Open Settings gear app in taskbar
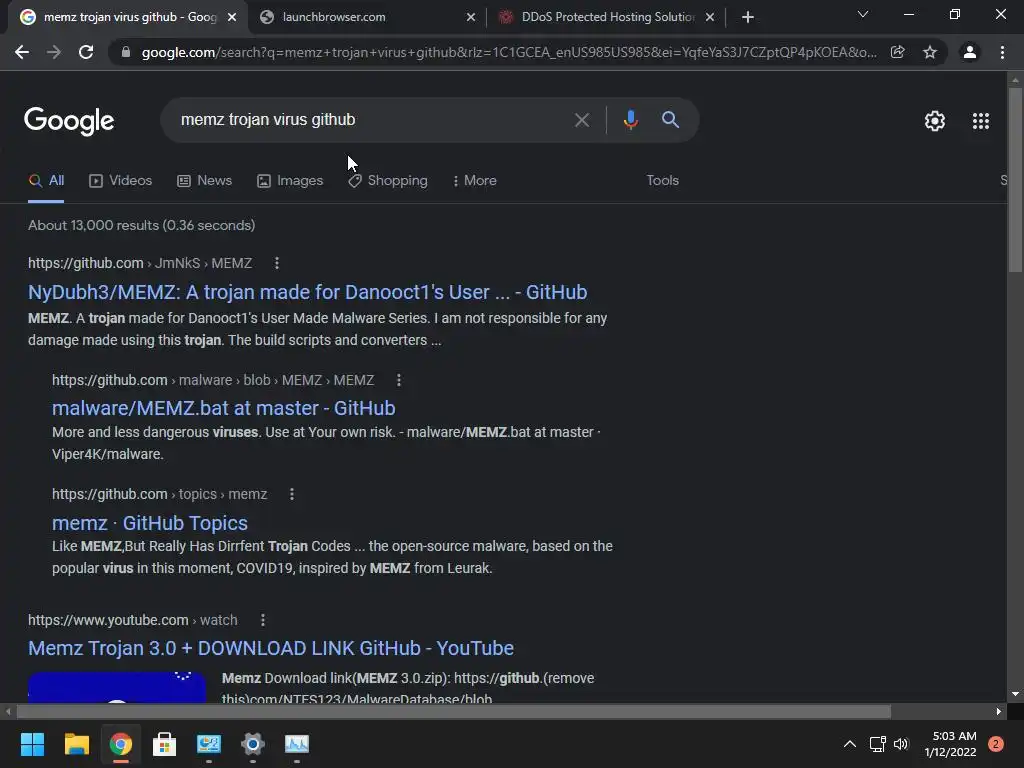The image size is (1024, 768). pyautogui.click(x=253, y=744)
